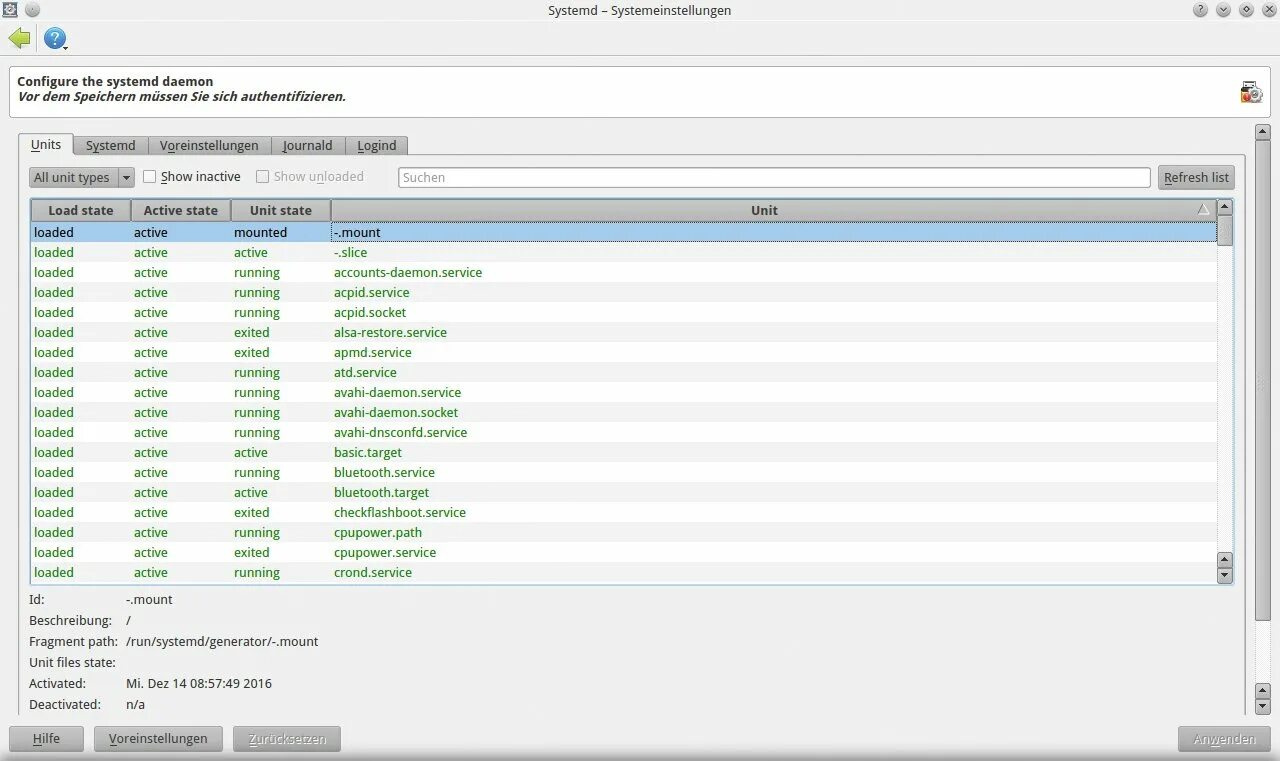Image resolution: width=1280 pixels, height=761 pixels.
Task: Select basic.target row
Action: tap(623, 452)
